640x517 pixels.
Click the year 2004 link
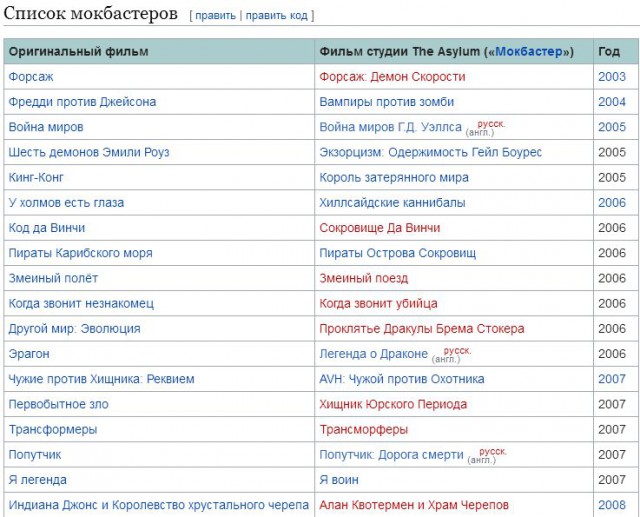coord(611,102)
